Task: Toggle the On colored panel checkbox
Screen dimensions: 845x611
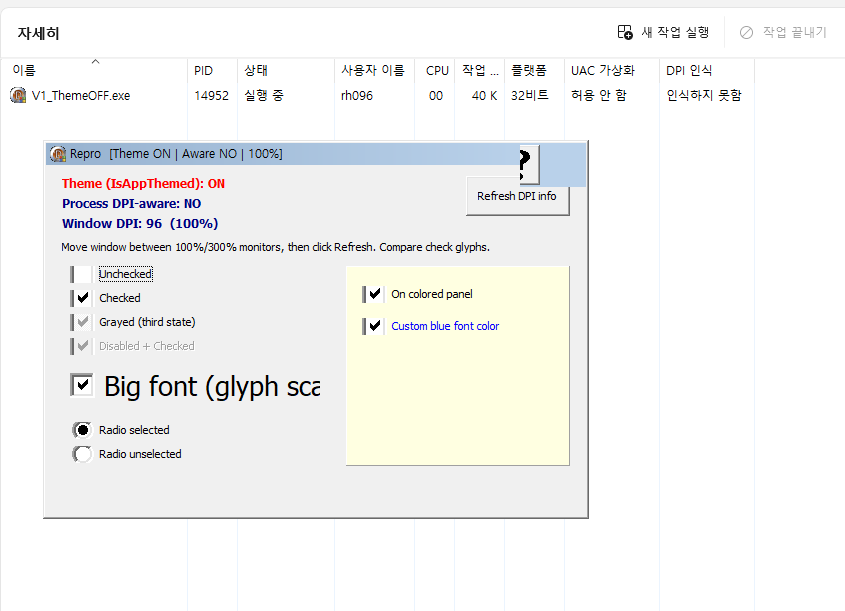Action: pyautogui.click(x=374, y=294)
